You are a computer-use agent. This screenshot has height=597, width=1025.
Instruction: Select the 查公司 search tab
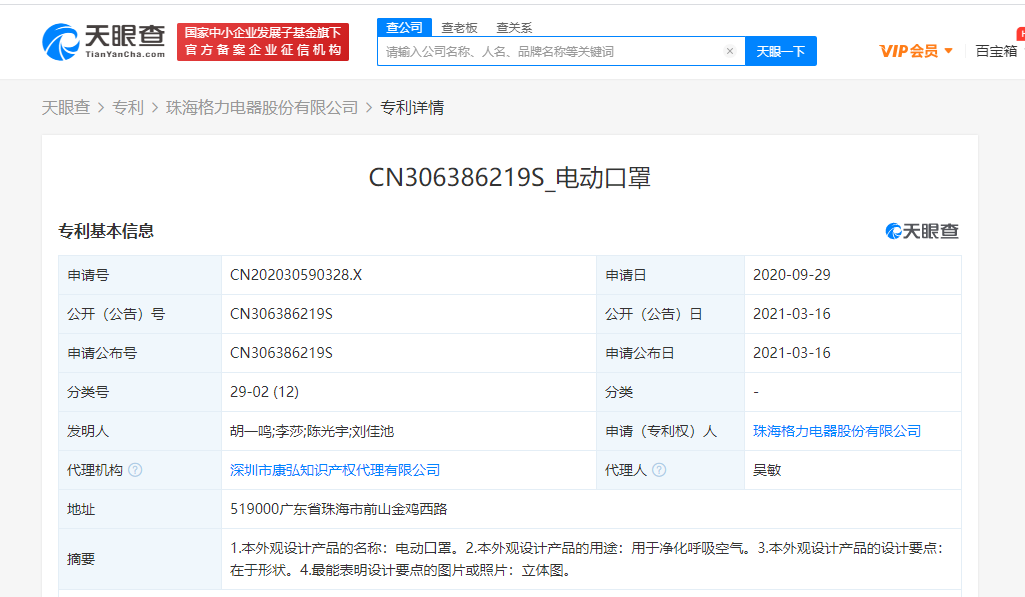pyautogui.click(x=404, y=27)
